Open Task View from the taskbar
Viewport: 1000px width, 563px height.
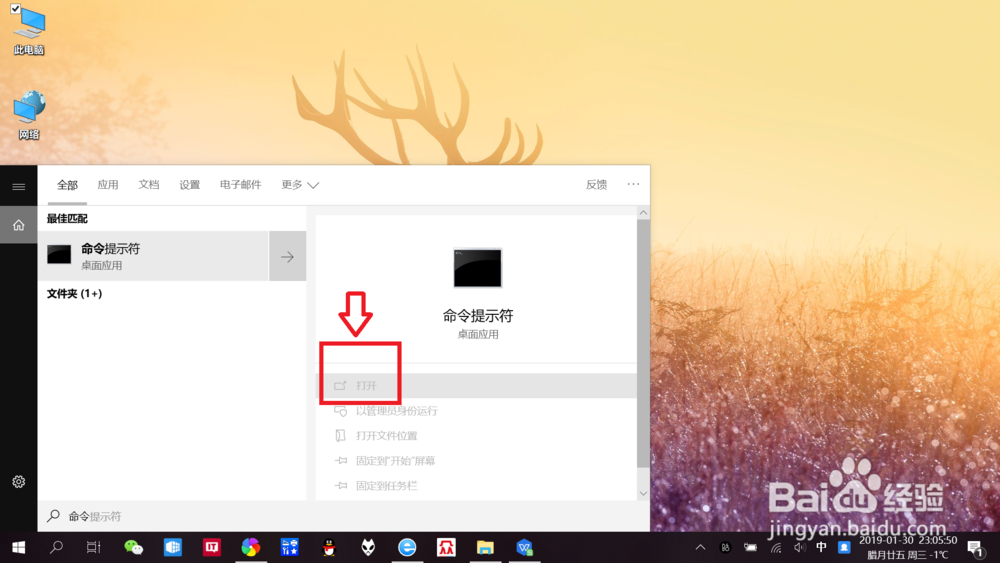[94, 547]
